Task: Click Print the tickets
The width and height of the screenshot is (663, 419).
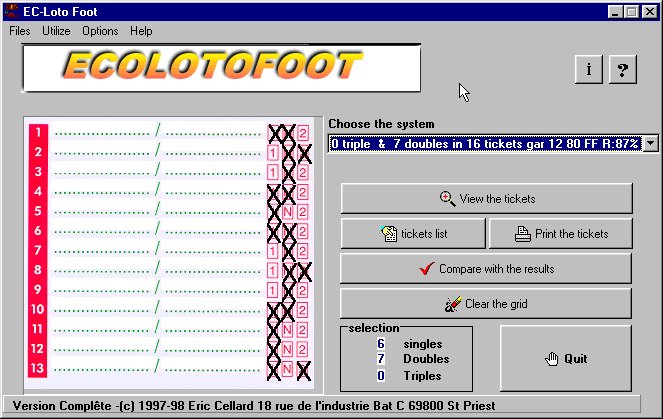Action: (x=561, y=234)
